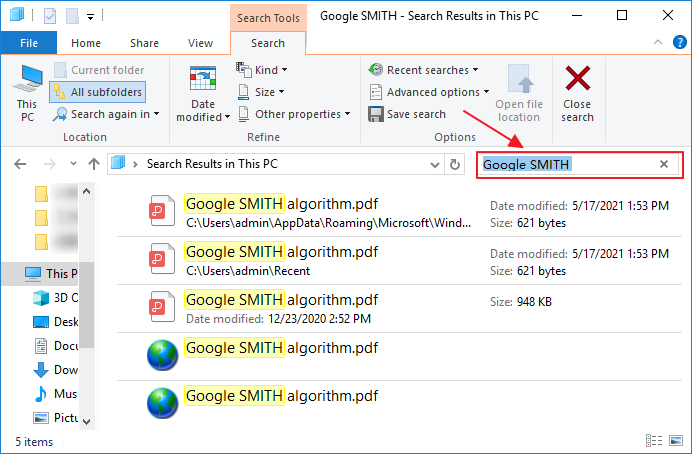Open Downloads in navigation pane
The image size is (692, 454).
(x=56, y=370)
